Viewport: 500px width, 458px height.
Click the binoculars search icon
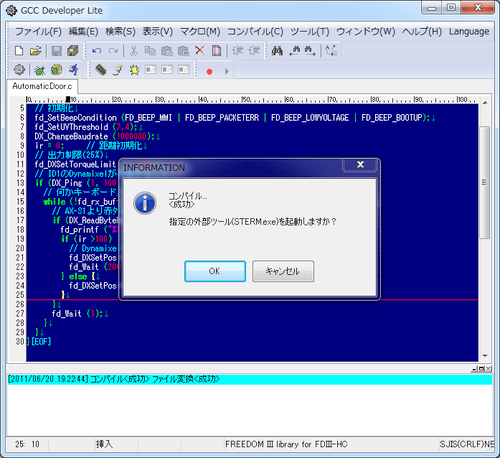coord(277,51)
